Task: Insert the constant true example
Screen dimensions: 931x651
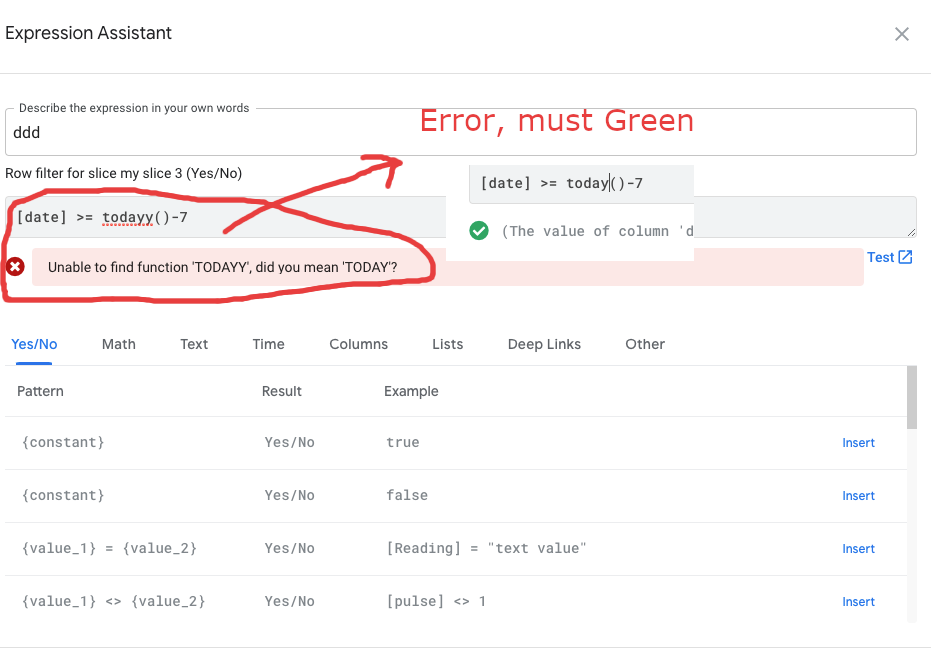Action: 858,443
